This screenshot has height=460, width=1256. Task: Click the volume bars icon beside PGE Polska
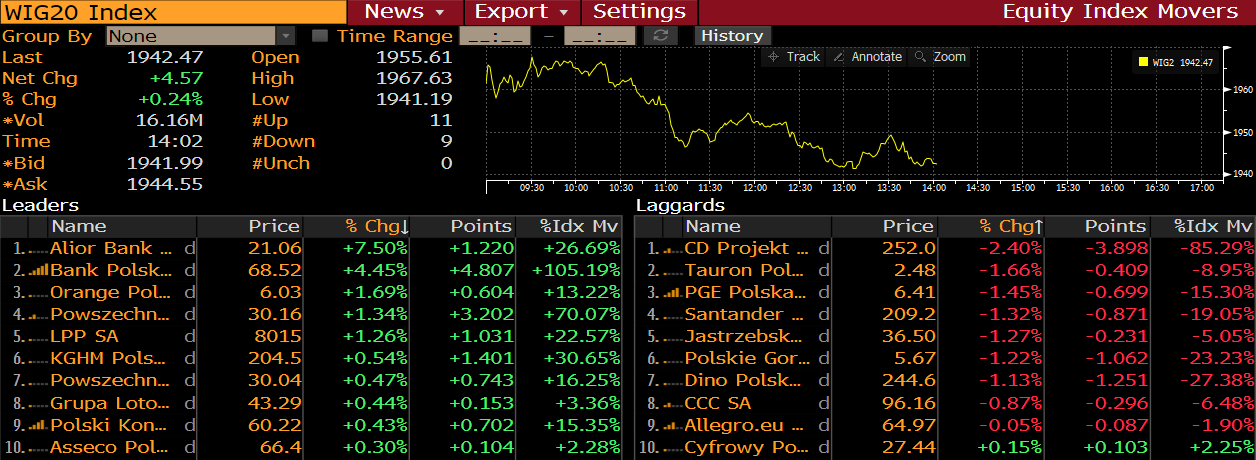[x=672, y=292]
